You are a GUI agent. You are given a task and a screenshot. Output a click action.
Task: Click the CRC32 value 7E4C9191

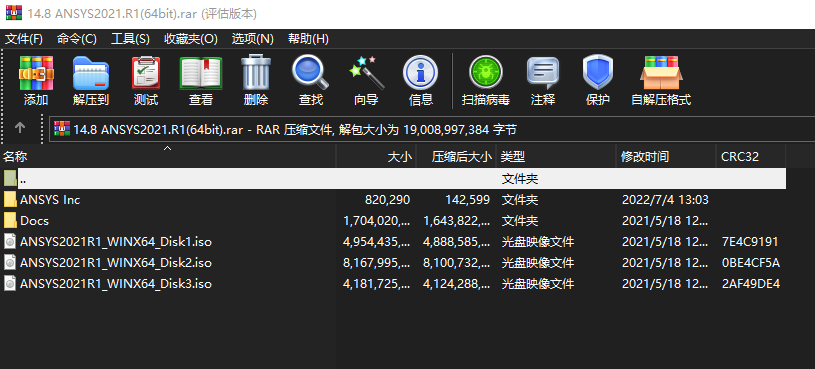coord(750,242)
